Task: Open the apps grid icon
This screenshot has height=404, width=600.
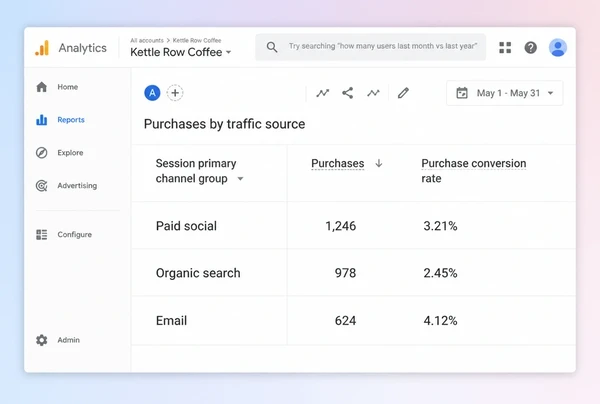Action: (505, 47)
